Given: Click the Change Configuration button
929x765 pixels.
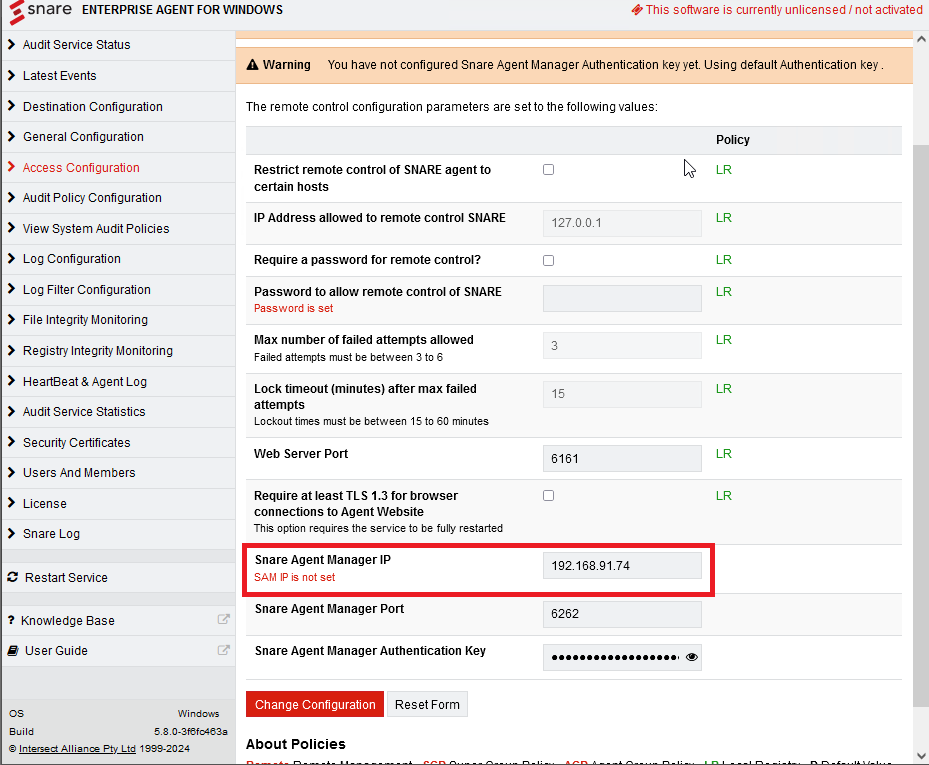Looking at the screenshot, I should [315, 705].
